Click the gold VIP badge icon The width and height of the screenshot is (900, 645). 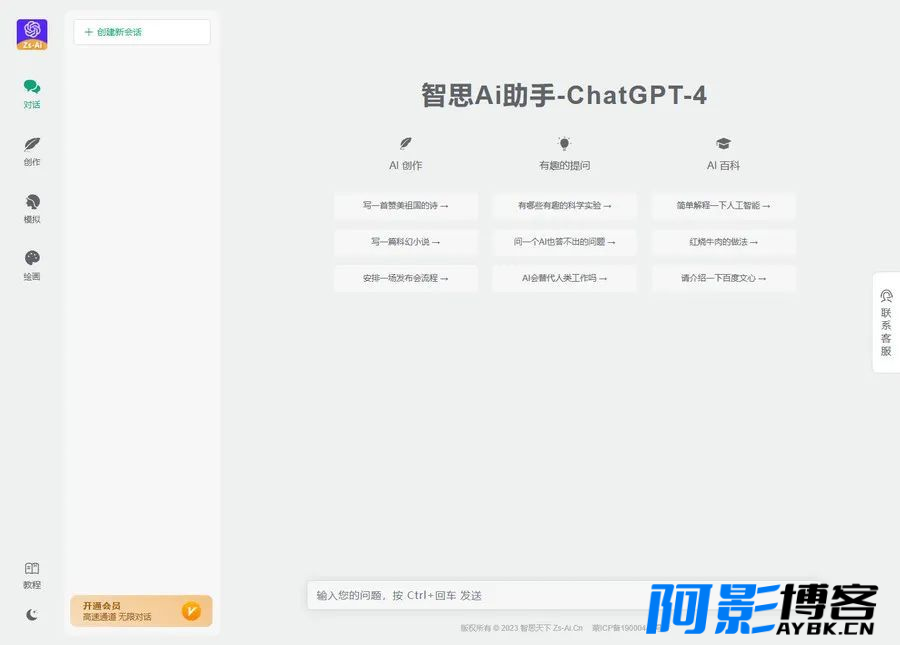[191, 611]
